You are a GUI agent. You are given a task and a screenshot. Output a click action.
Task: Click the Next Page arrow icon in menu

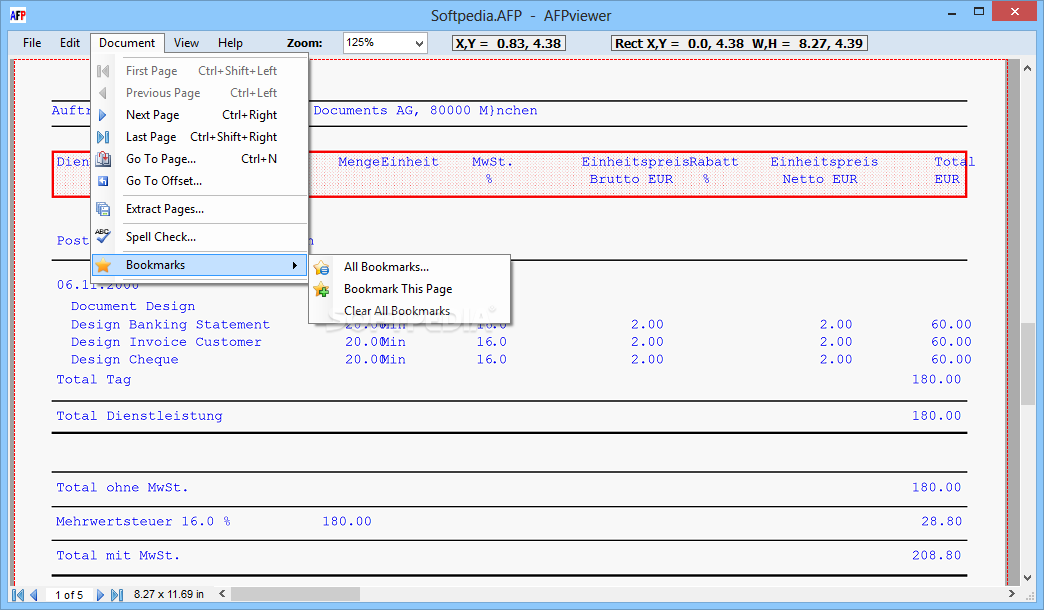103,115
